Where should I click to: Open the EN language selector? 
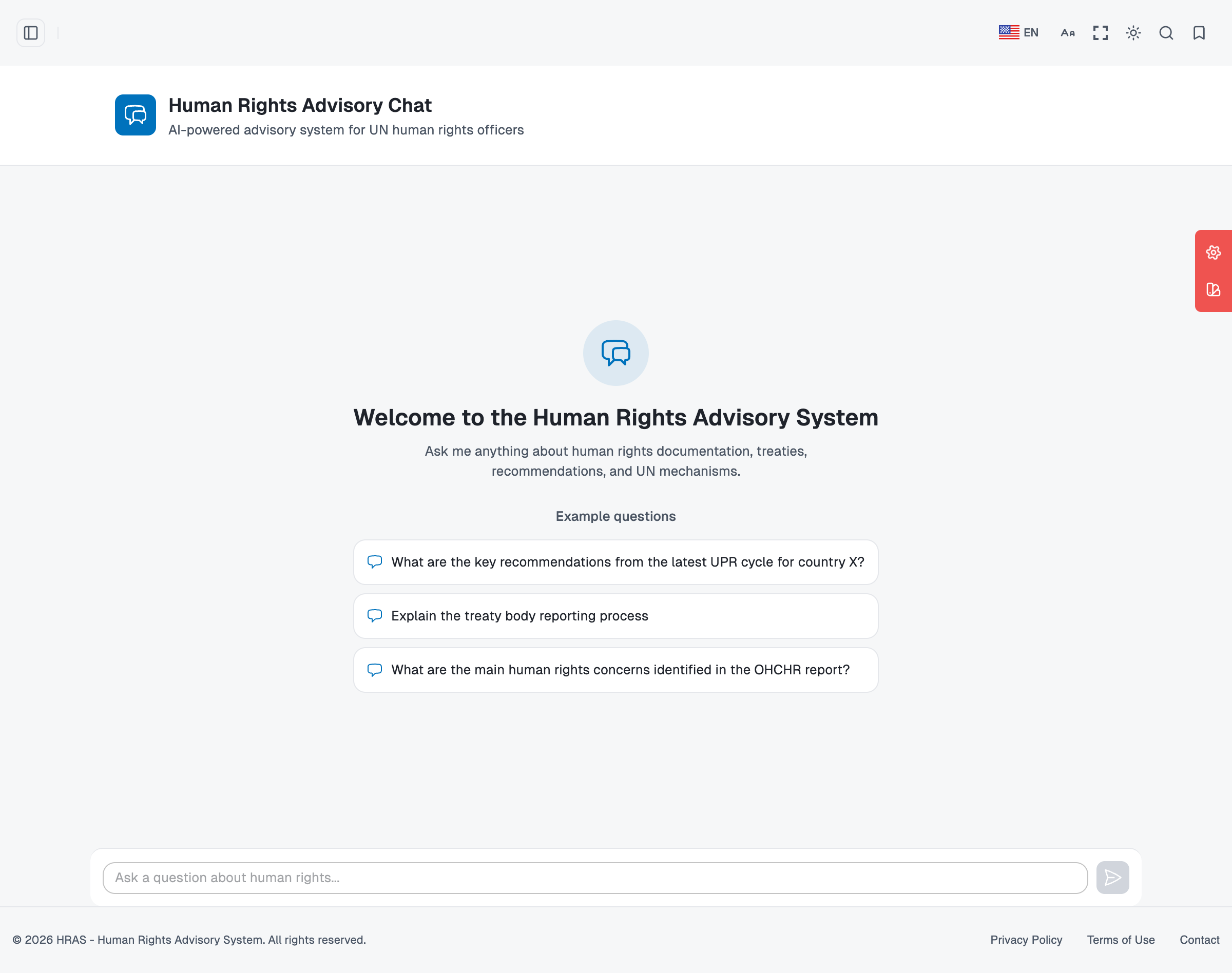(x=1018, y=32)
